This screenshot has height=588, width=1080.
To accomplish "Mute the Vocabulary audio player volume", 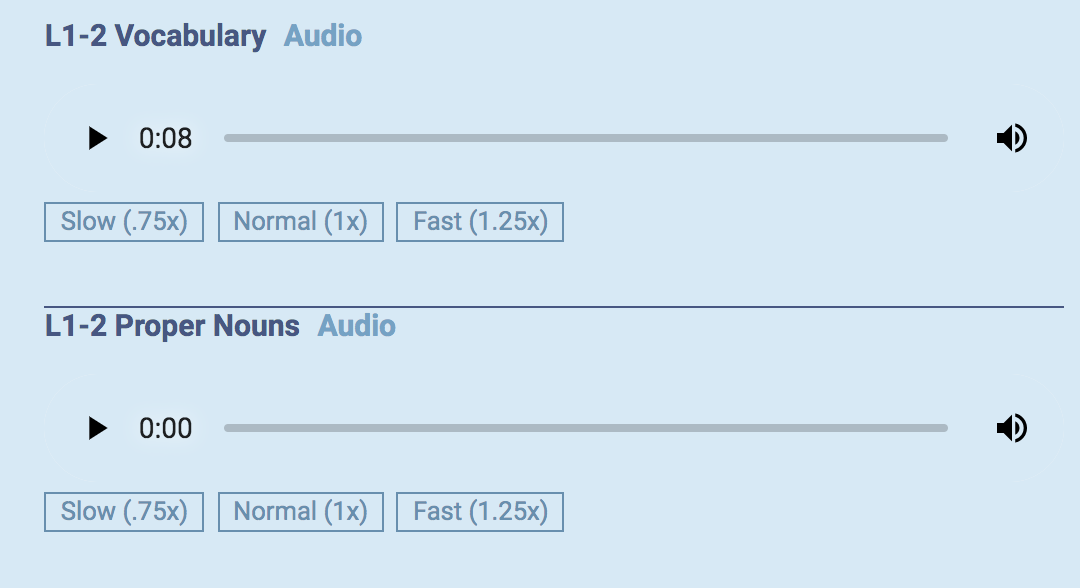I will tap(1012, 138).
